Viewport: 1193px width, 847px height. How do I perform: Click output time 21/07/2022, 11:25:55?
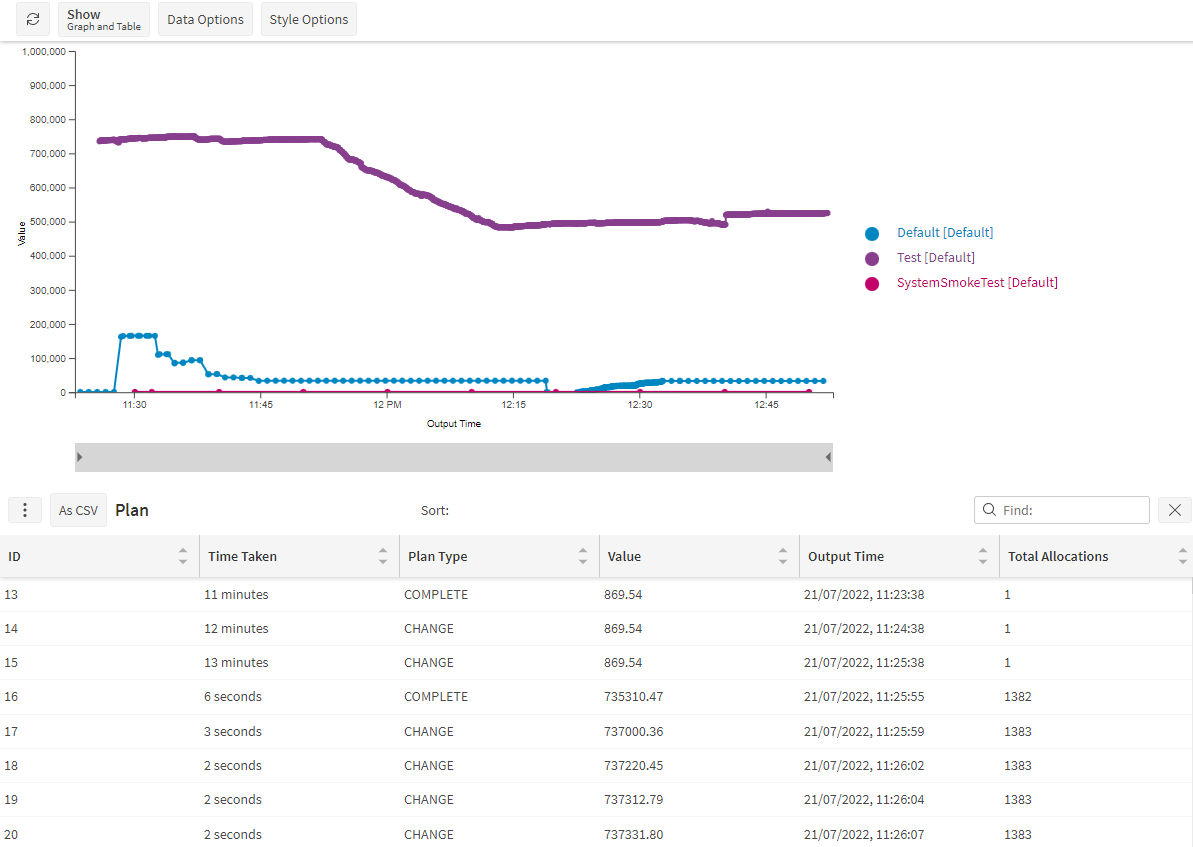pos(864,697)
